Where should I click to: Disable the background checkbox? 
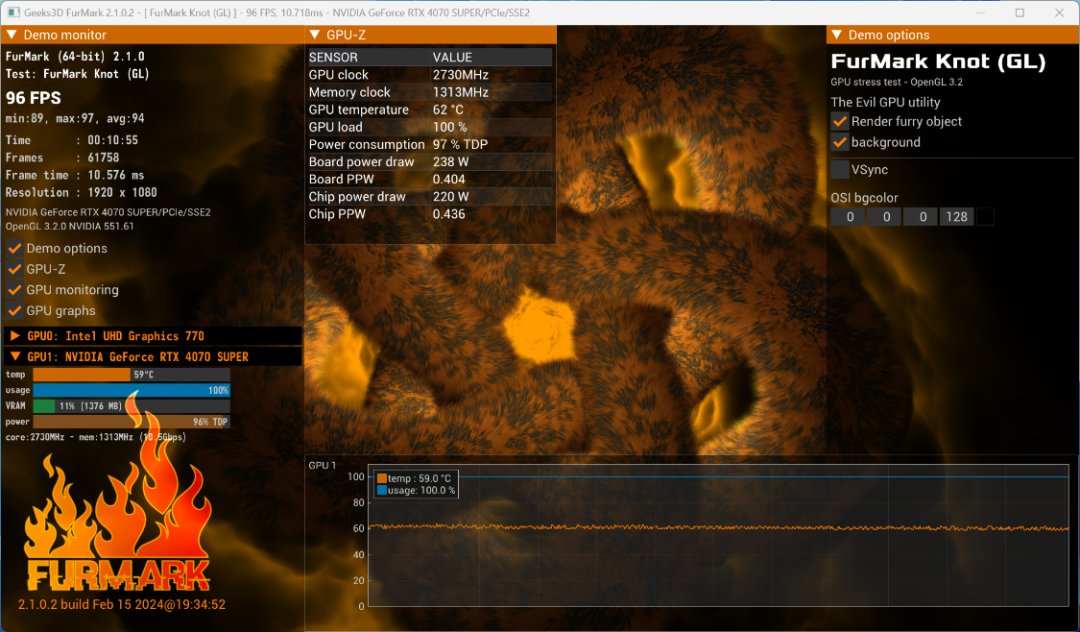tap(840, 143)
